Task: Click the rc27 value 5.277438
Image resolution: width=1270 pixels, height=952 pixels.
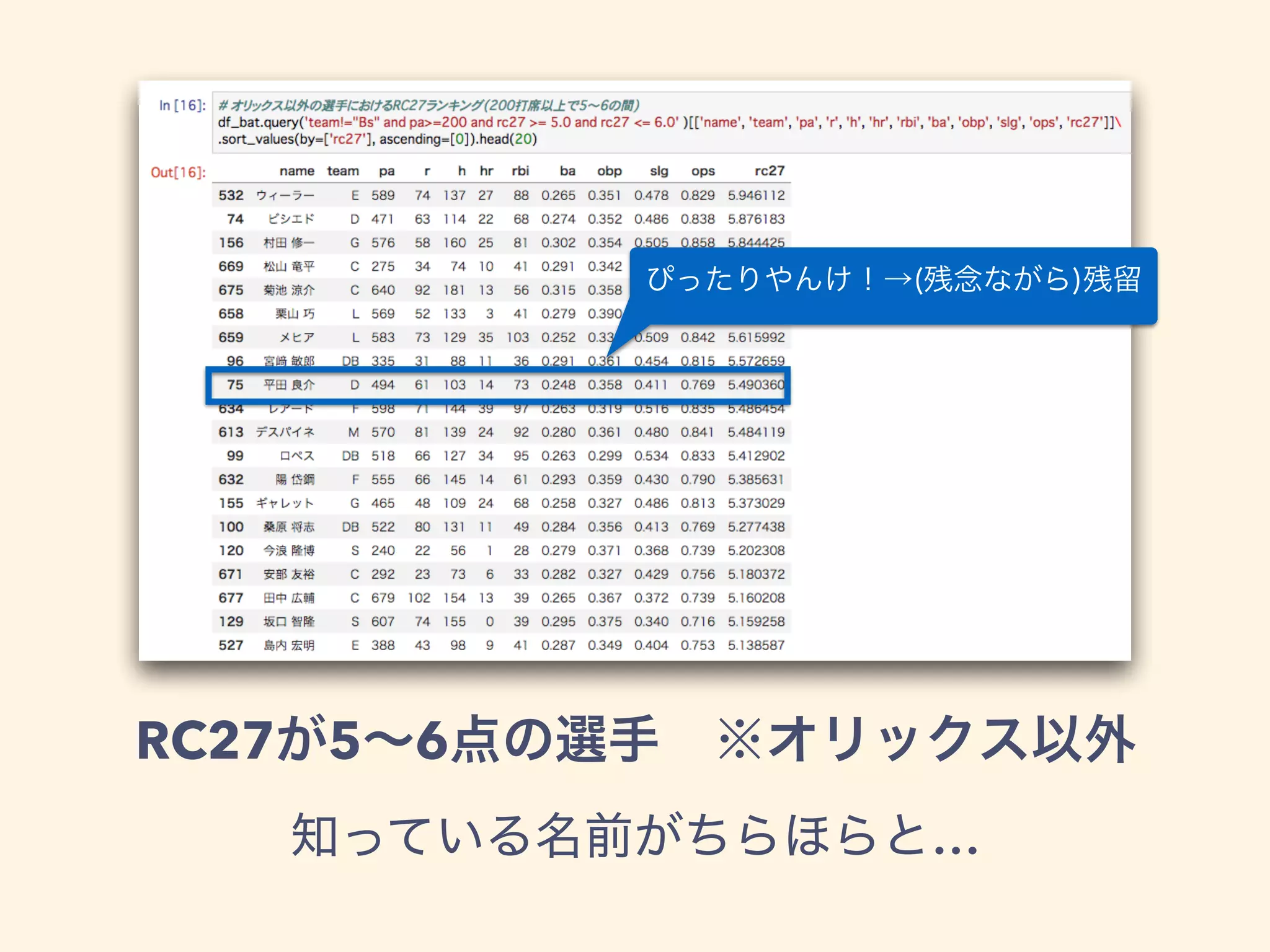Action: 757,527
